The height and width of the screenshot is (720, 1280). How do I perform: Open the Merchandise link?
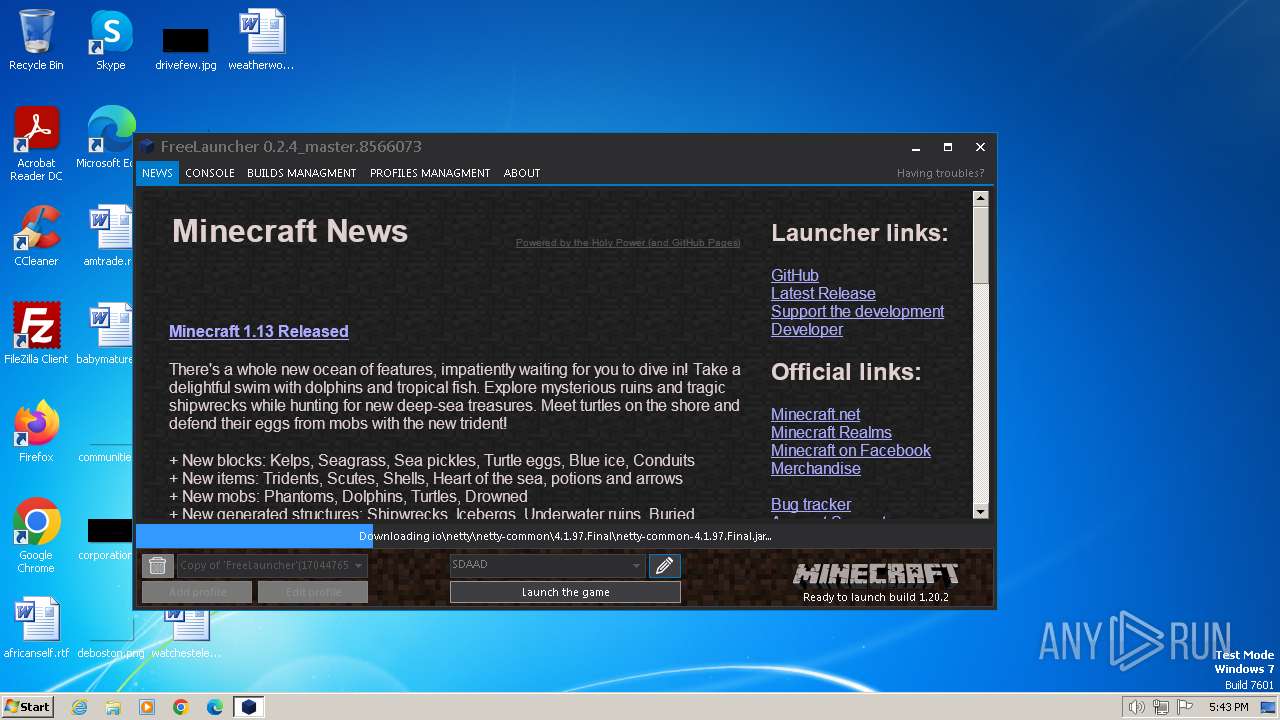[x=816, y=468]
